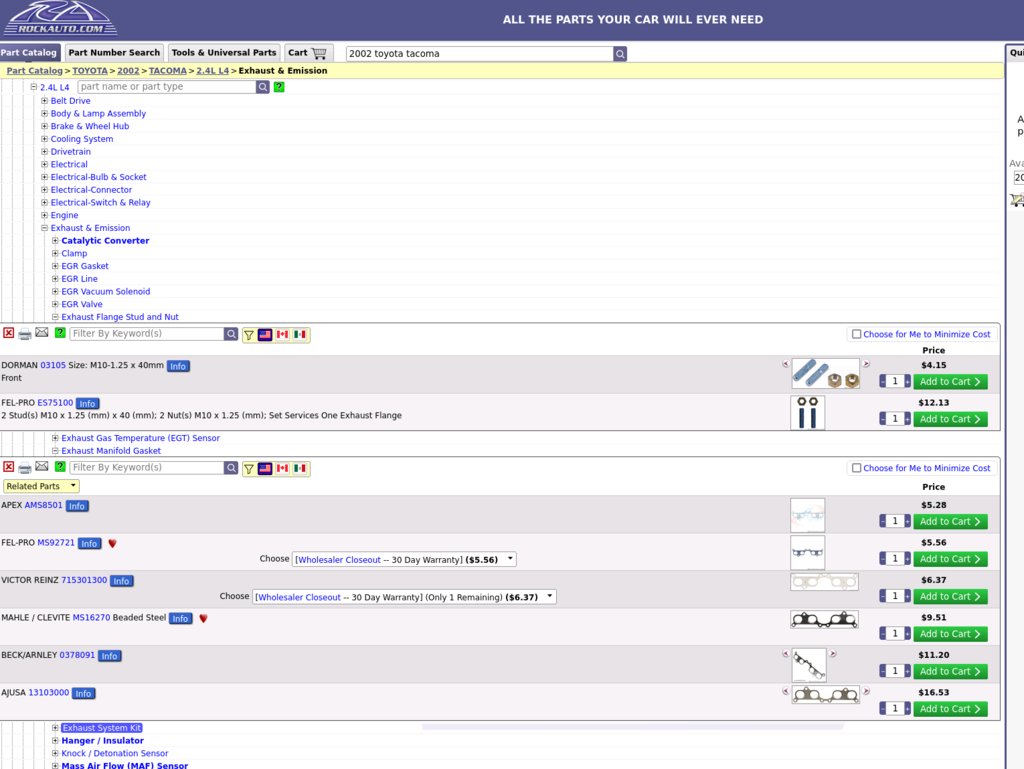Add DORMAN 03105 to cart
This screenshot has height=769, width=1024.
[950, 382]
